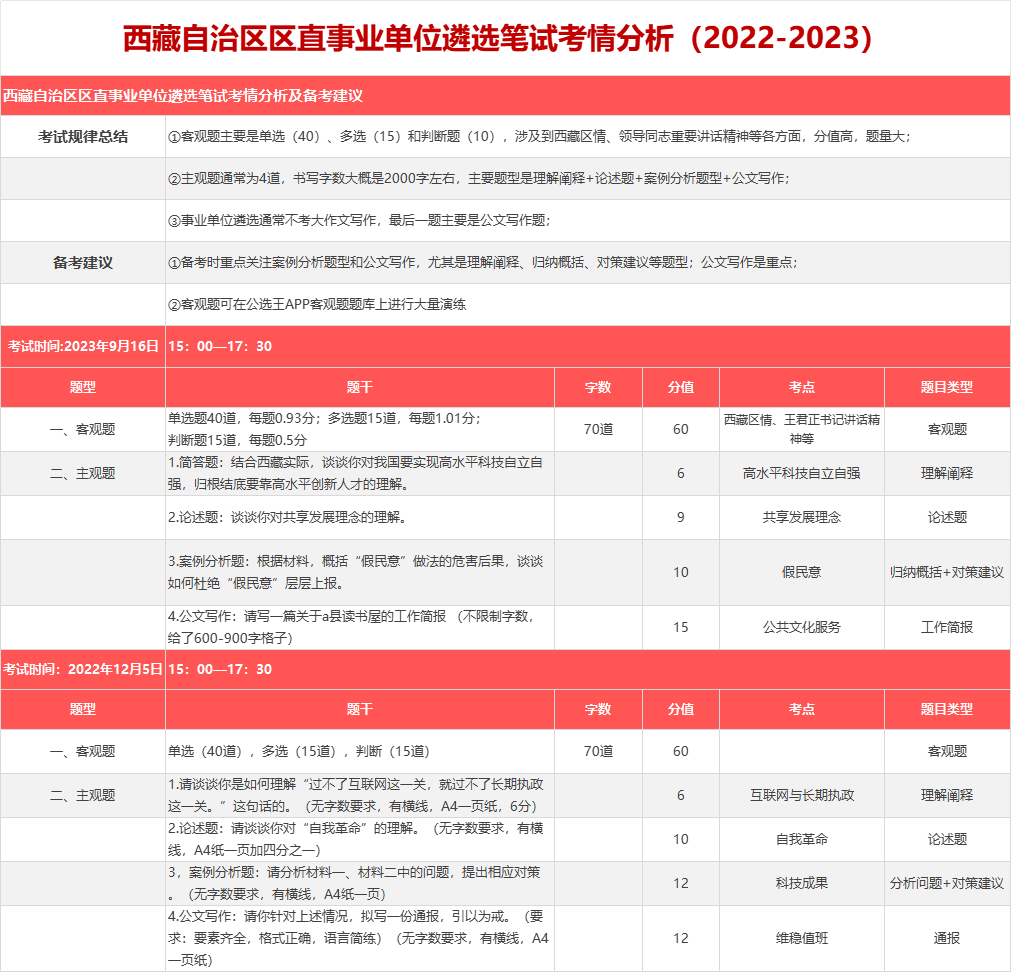Select the 科技成果 cell
Image resolution: width=1011 pixels, height=972 pixels.
coord(801,883)
